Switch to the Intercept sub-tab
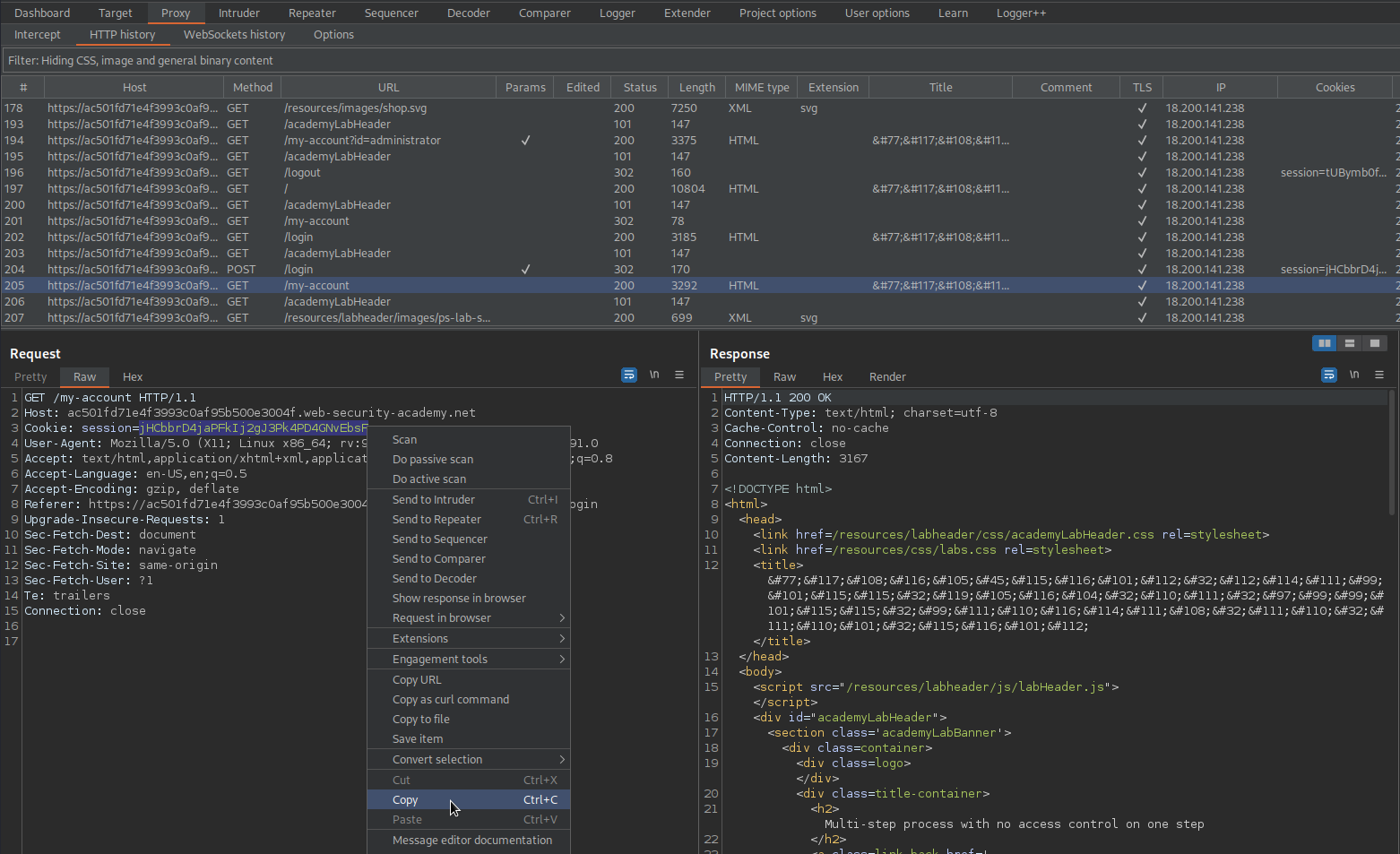 38,34
